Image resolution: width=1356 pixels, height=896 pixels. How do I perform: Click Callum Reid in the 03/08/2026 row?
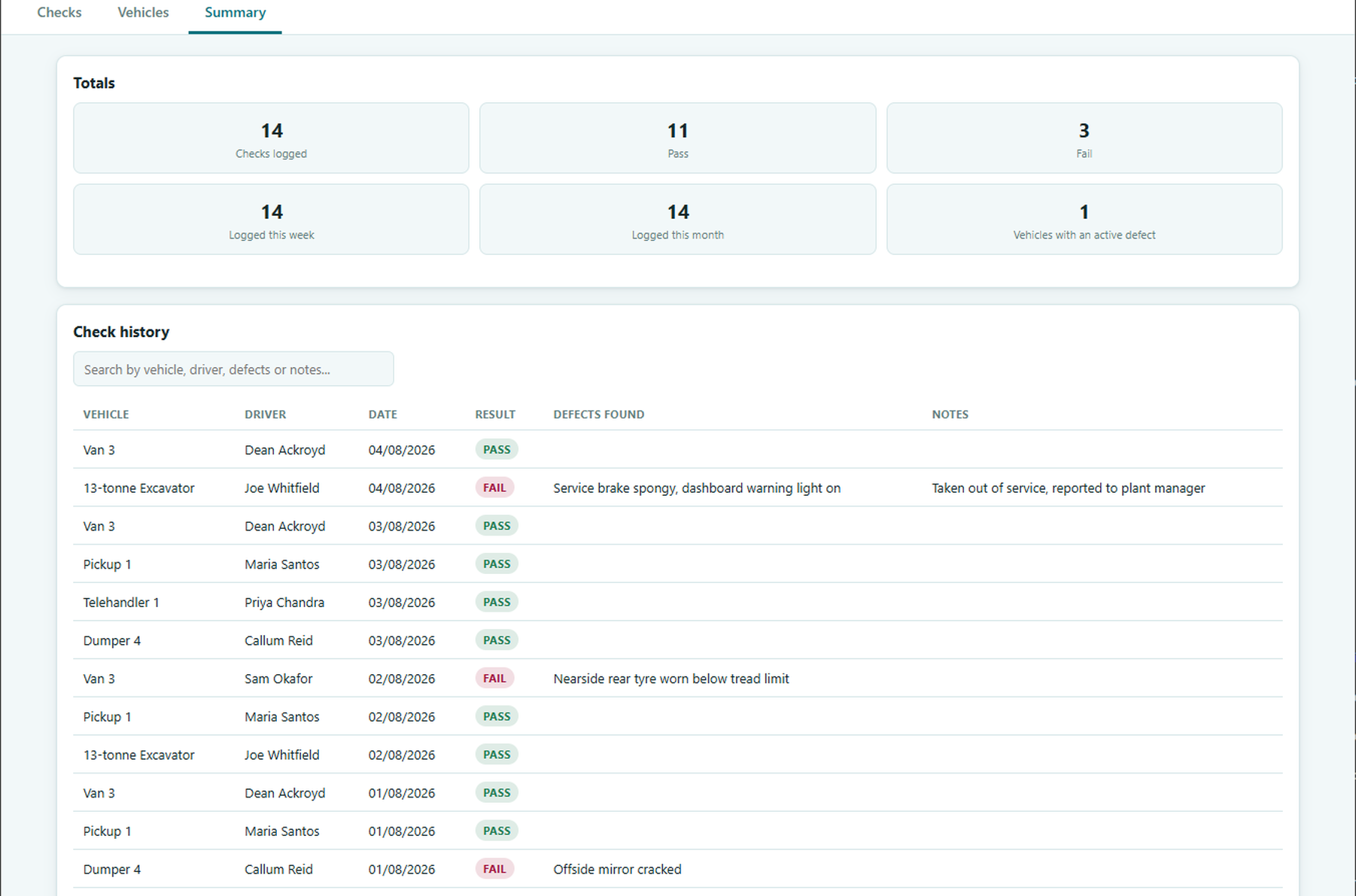point(278,641)
